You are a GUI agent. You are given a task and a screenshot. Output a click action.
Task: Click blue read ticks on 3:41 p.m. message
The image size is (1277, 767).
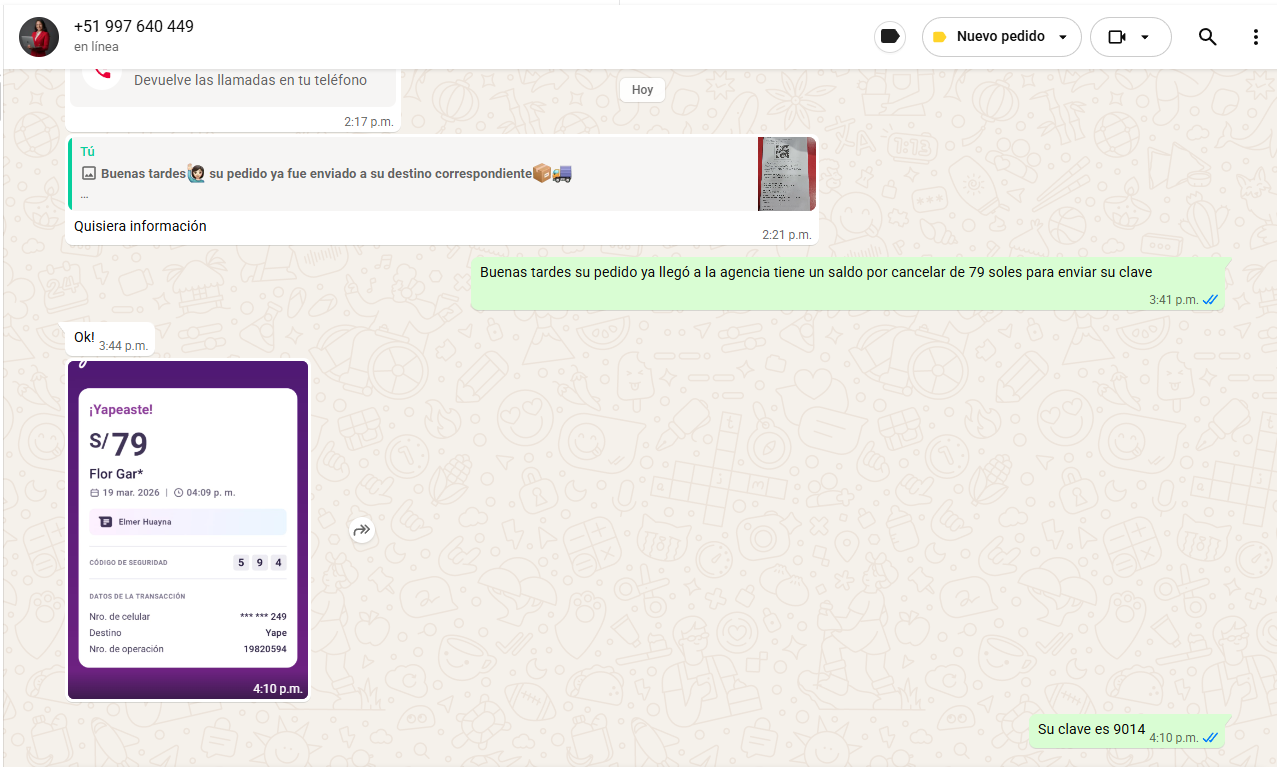1210,300
